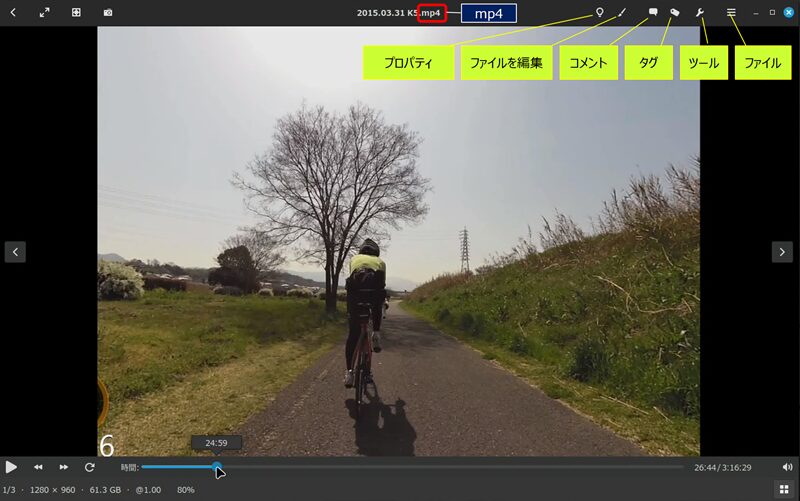Close the viewer with the blue X
The height and width of the screenshot is (501, 800).
pos(789,12)
